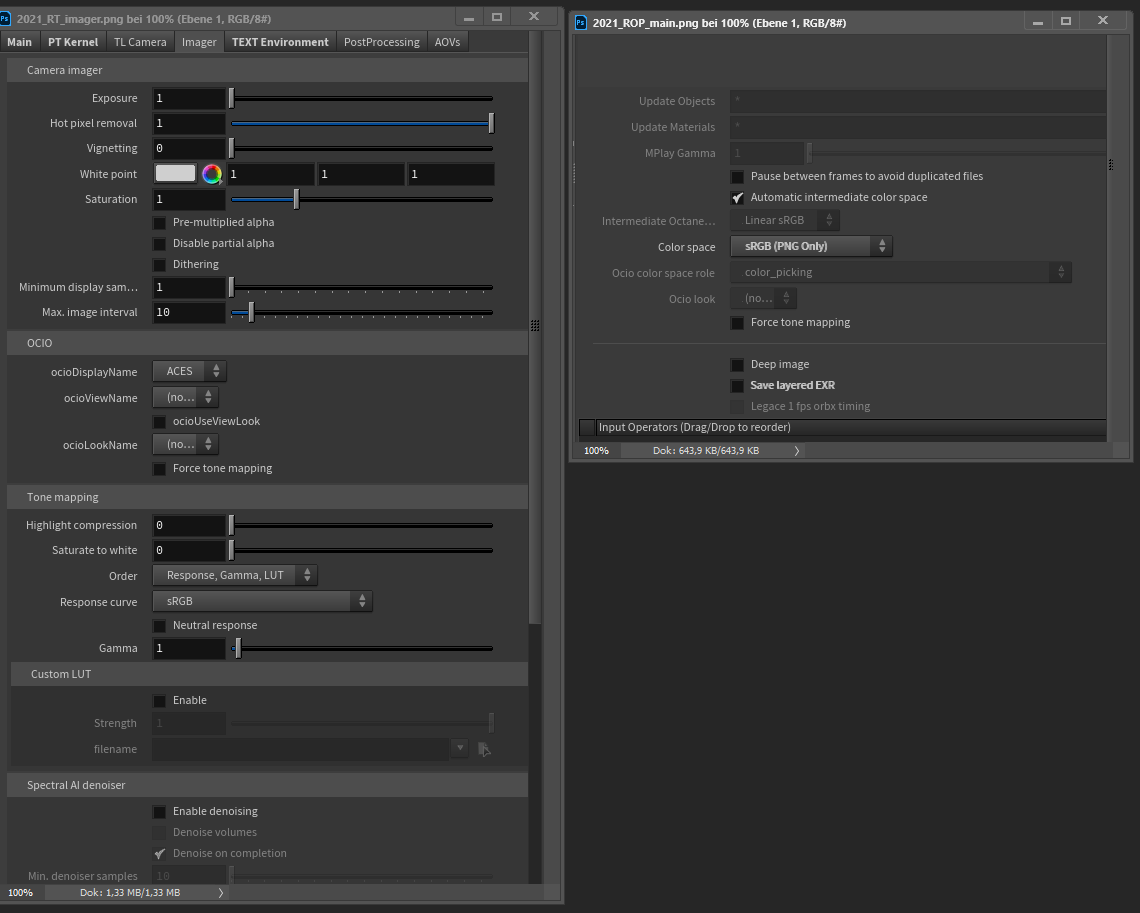Check Force tone mapping in ROP main window
The width and height of the screenshot is (1140, 913).
pos(737,323)
